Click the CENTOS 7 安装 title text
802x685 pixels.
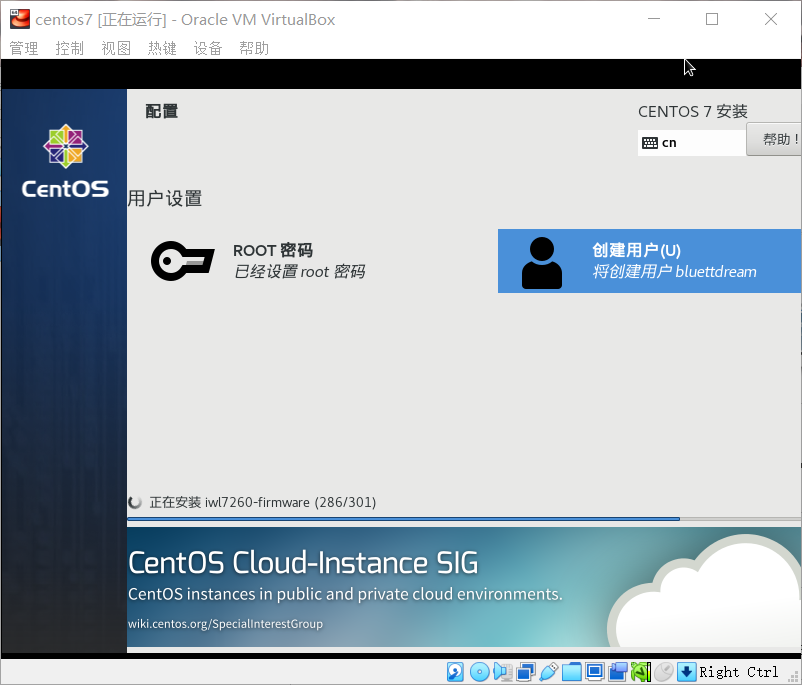[x=693, y=111]
